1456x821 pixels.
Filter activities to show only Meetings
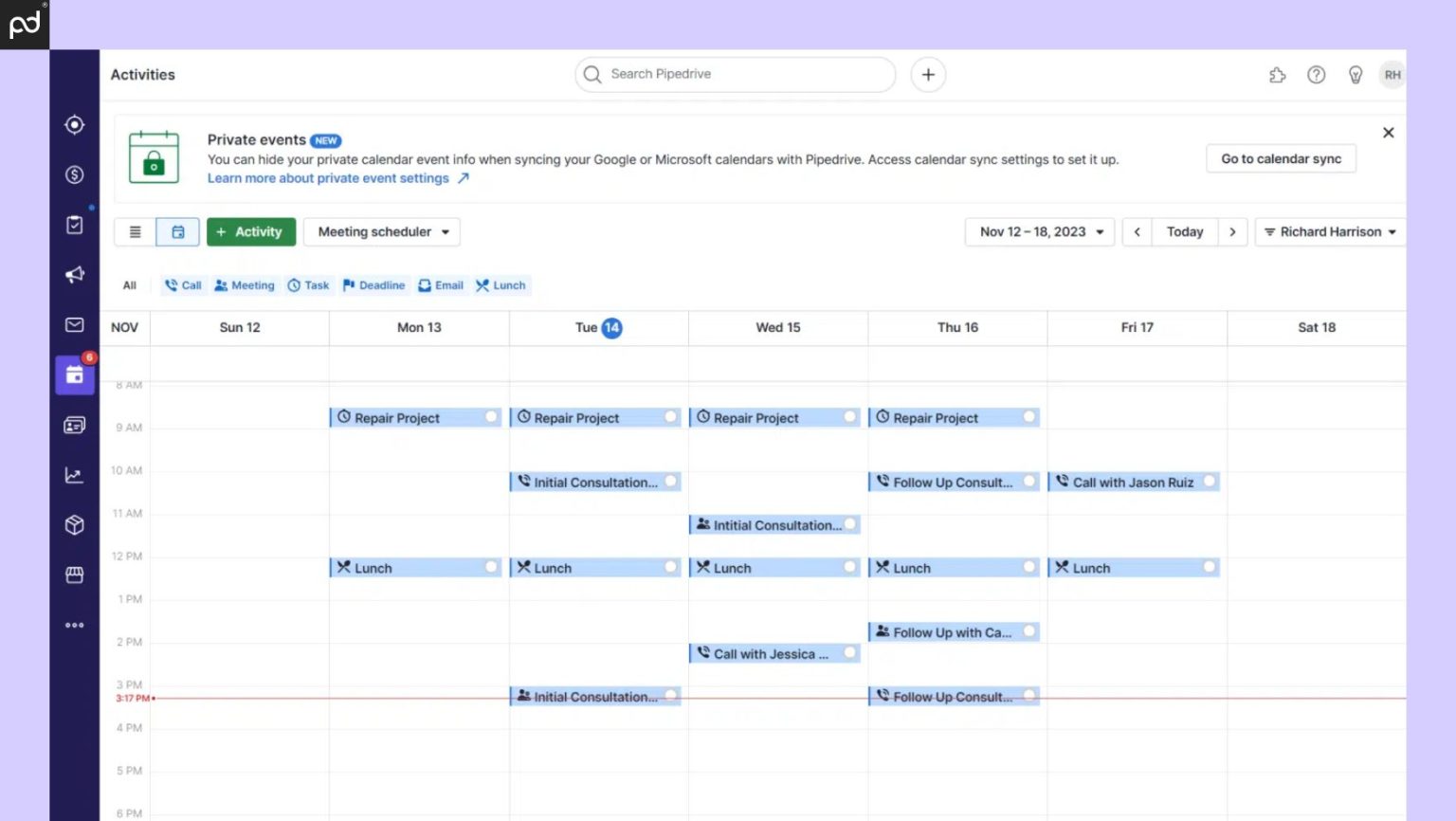point(245,285)
